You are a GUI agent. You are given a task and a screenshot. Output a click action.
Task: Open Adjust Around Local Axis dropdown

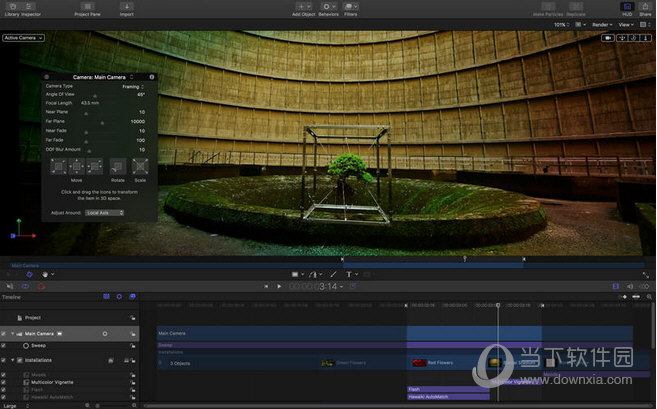point(104,213)
